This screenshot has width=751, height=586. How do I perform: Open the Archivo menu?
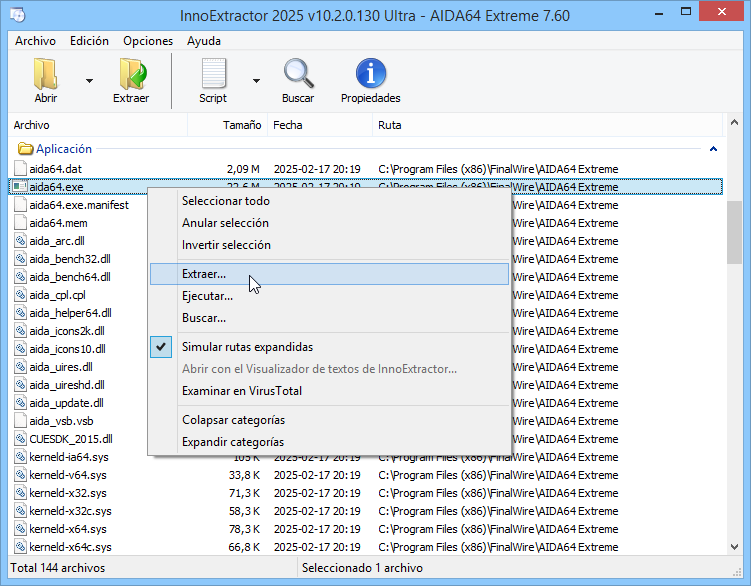pos(35,41)
